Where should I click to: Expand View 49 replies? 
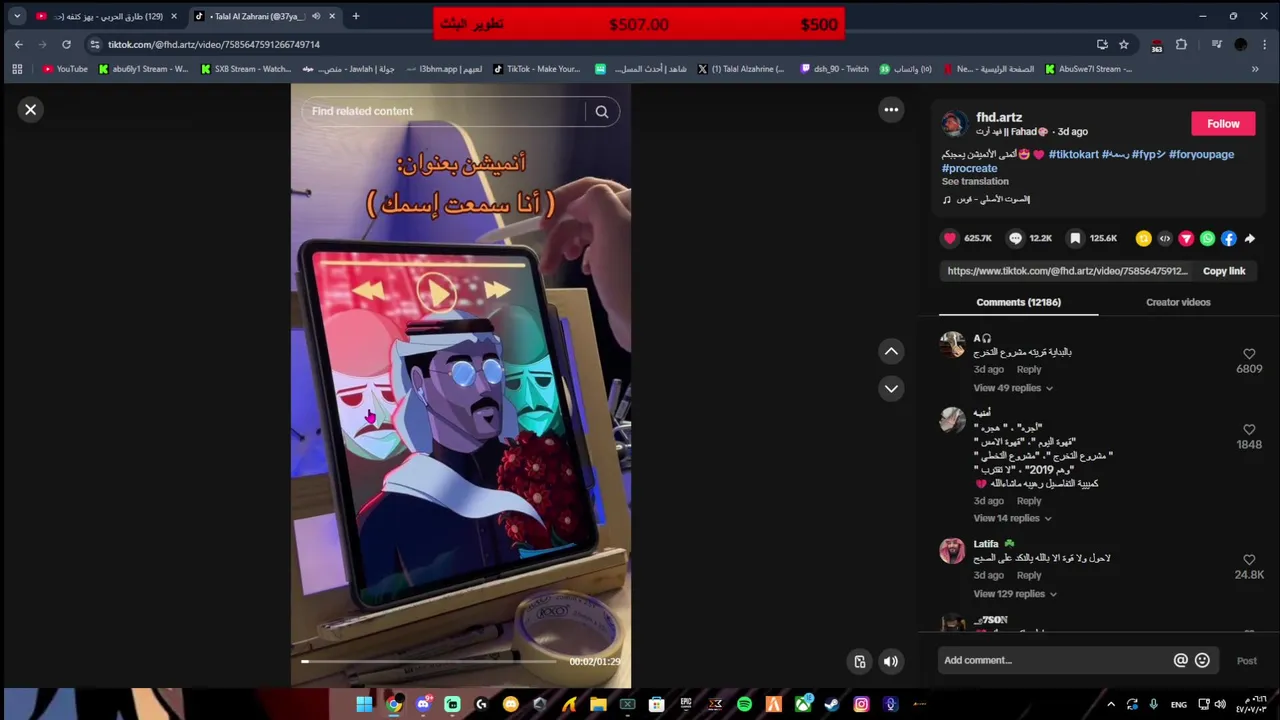1012,388
